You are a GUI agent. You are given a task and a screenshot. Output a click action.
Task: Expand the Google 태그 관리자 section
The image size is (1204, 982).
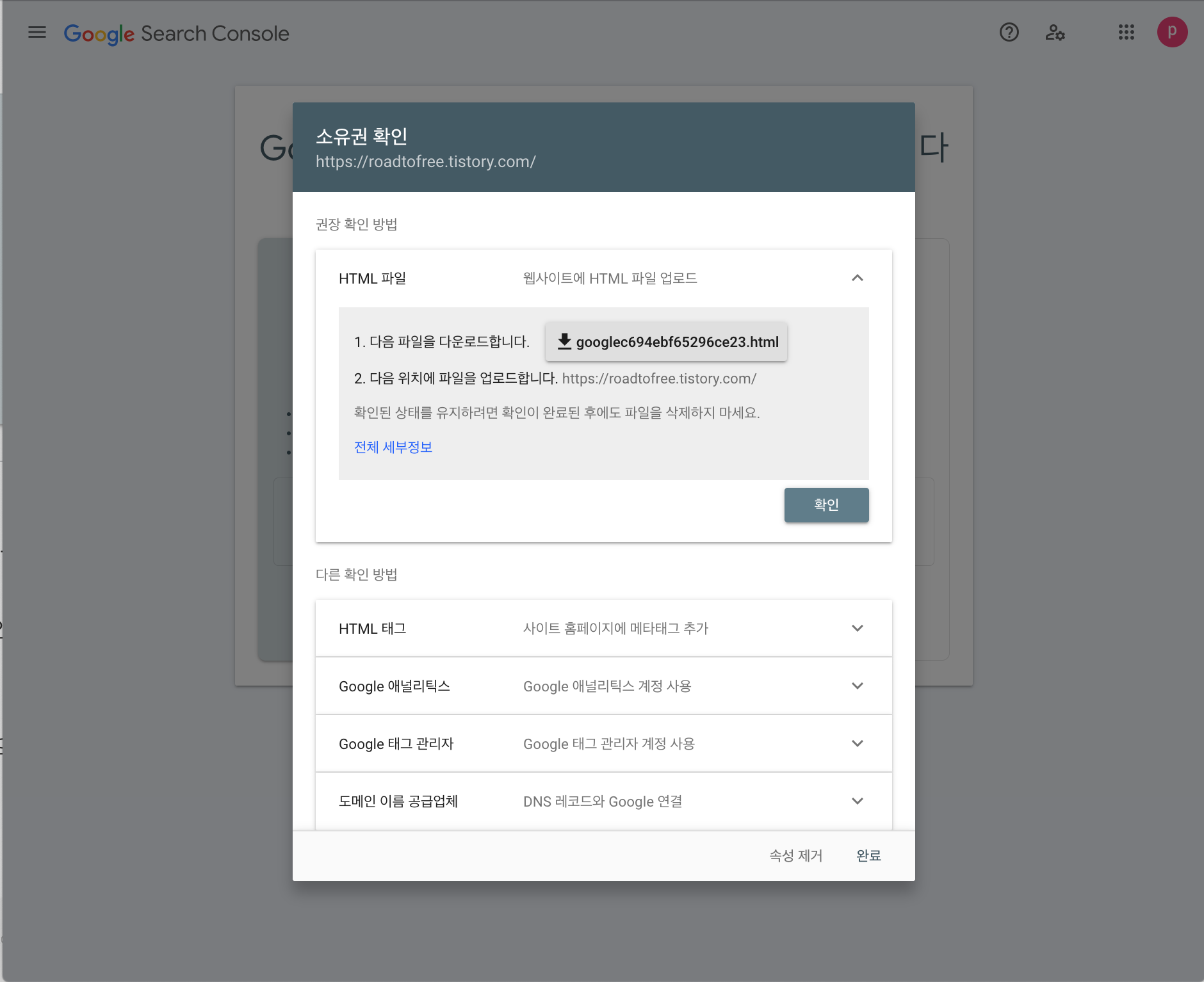pos(857,743)
